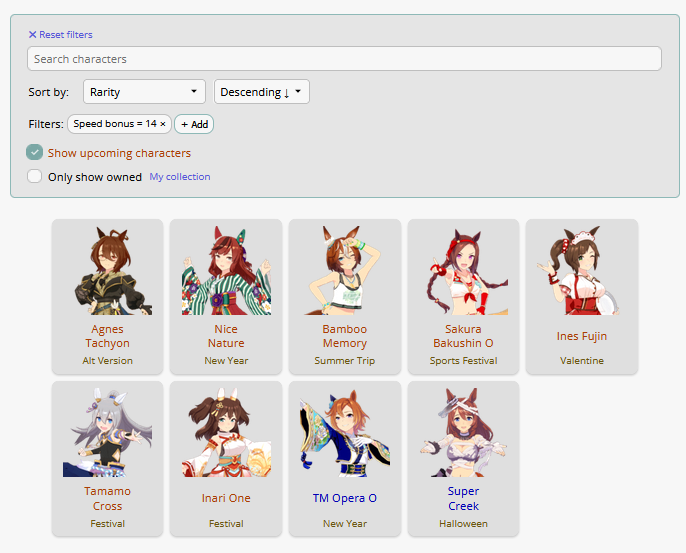This screenshot has height=553, width=686.
Task: Enable the Only show owned checkbox
Action: click(x=35, y=176)
